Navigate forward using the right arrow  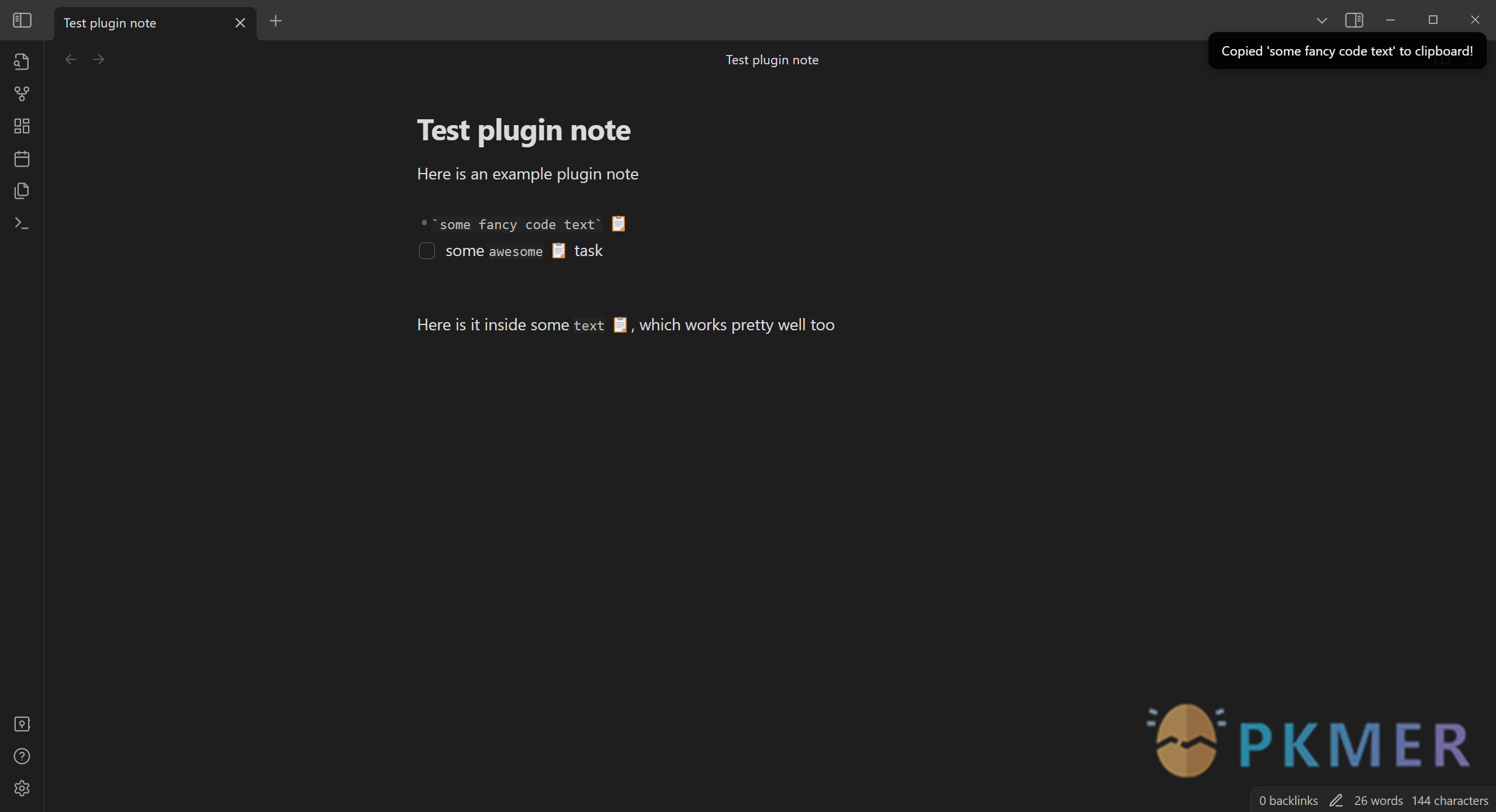click(99, 59)
